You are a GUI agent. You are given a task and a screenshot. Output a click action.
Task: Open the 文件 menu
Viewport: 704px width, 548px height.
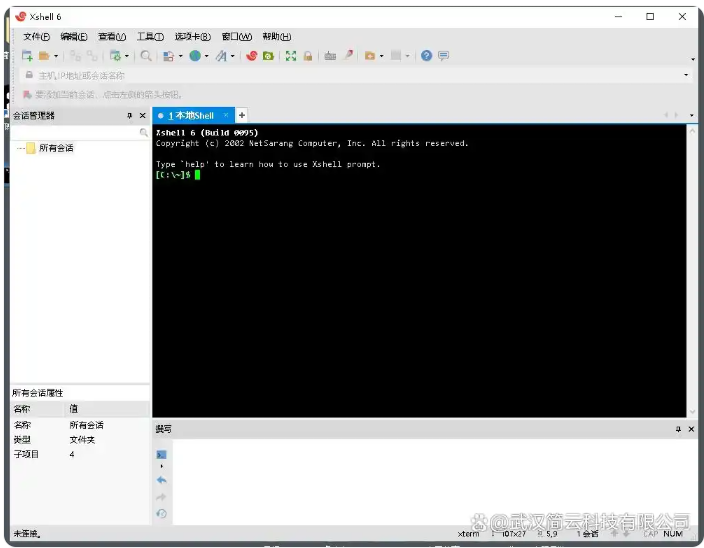36,37
